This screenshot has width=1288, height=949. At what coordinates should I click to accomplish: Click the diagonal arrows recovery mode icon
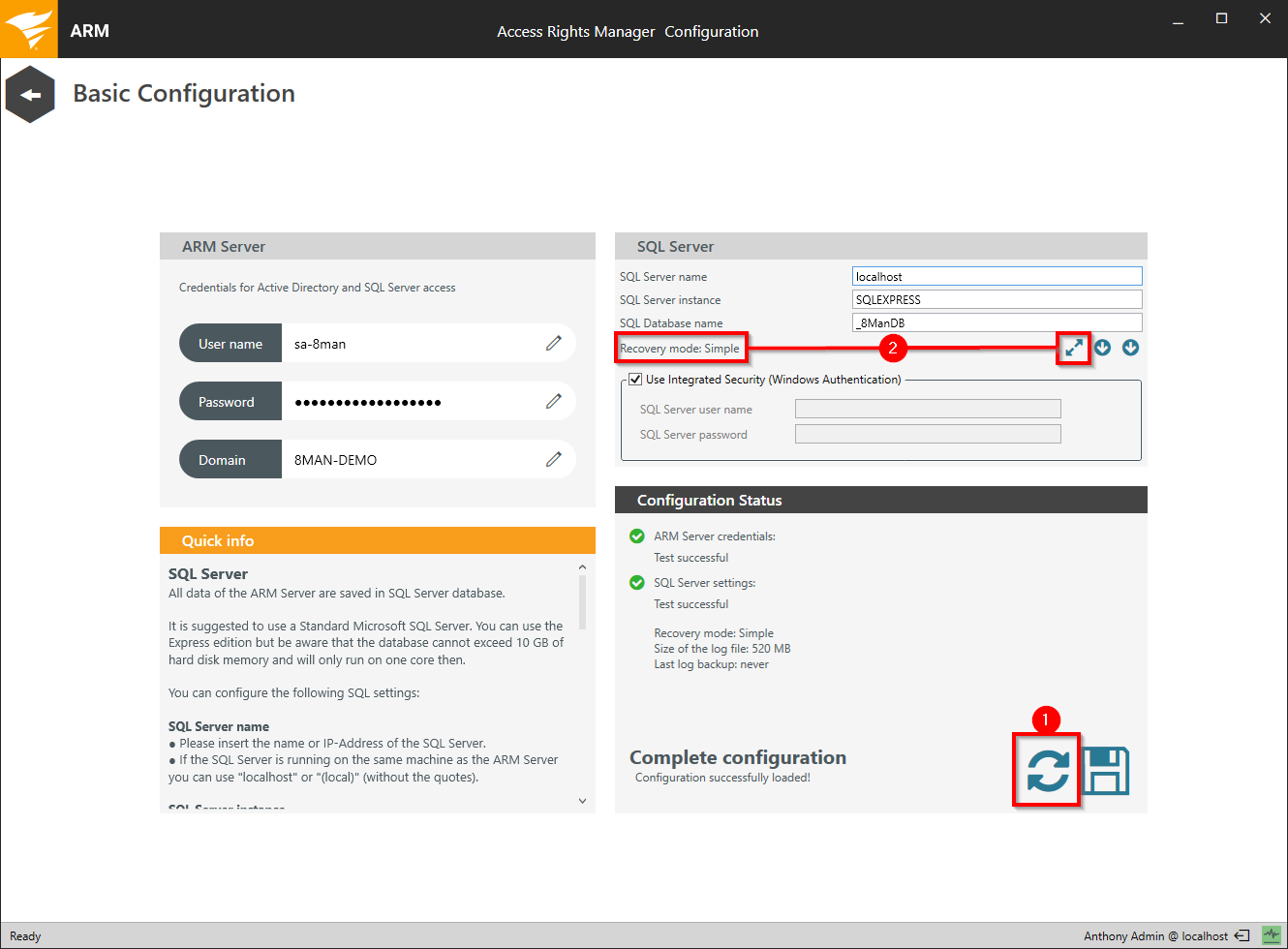pyautogui.click(x=1074, y=348)
